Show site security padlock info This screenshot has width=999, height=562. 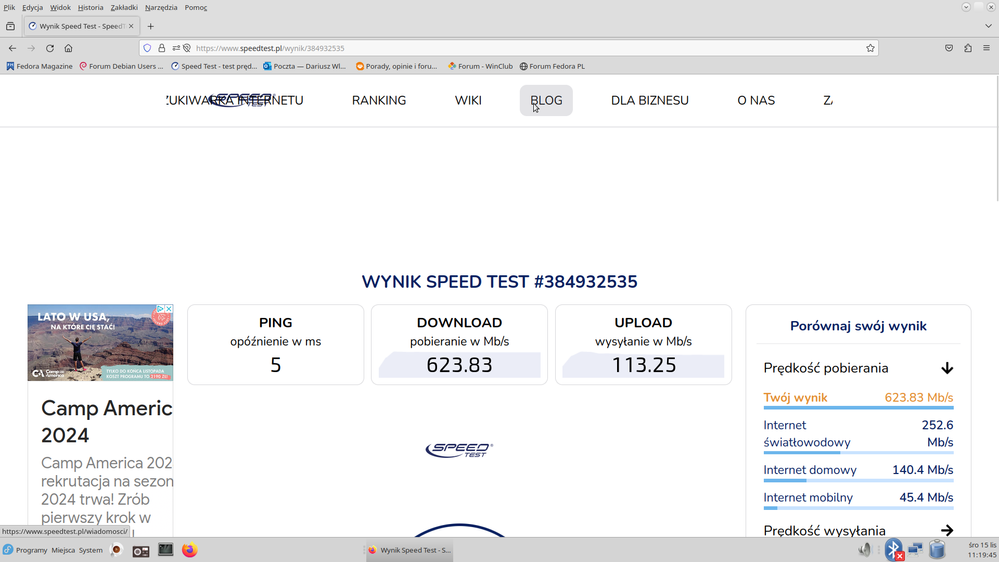coord(162,48)
